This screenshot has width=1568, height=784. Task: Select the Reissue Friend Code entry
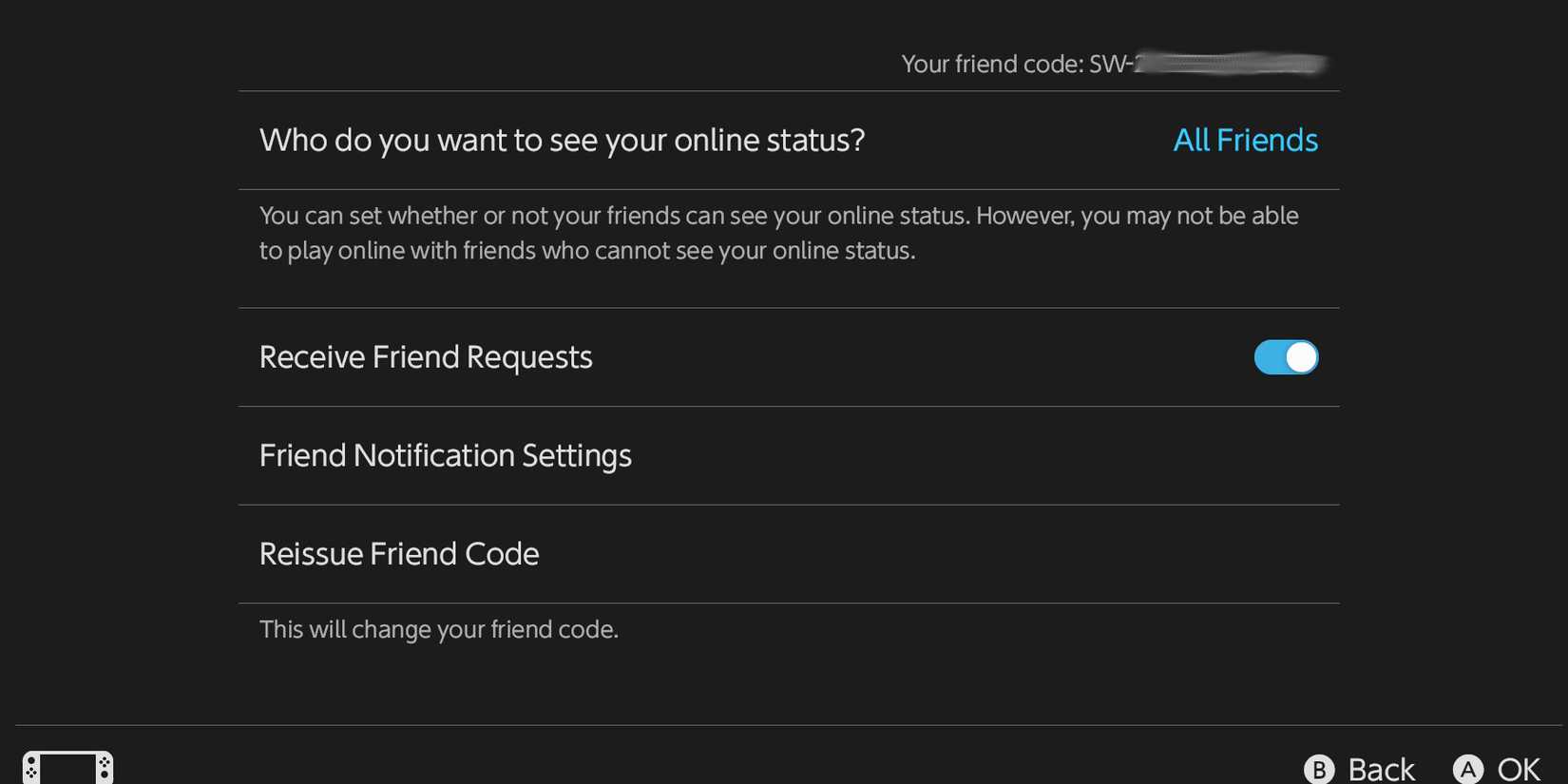point(399,554)
